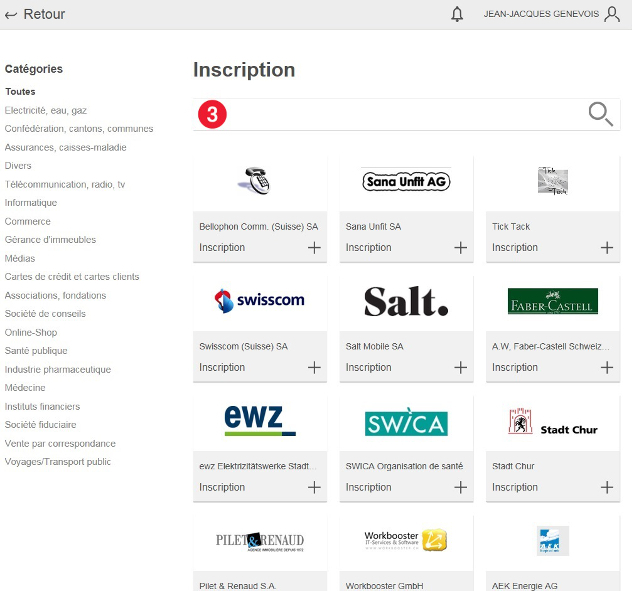Click the ewz logo
Screen dimensions: 634x591
(260, 420)
